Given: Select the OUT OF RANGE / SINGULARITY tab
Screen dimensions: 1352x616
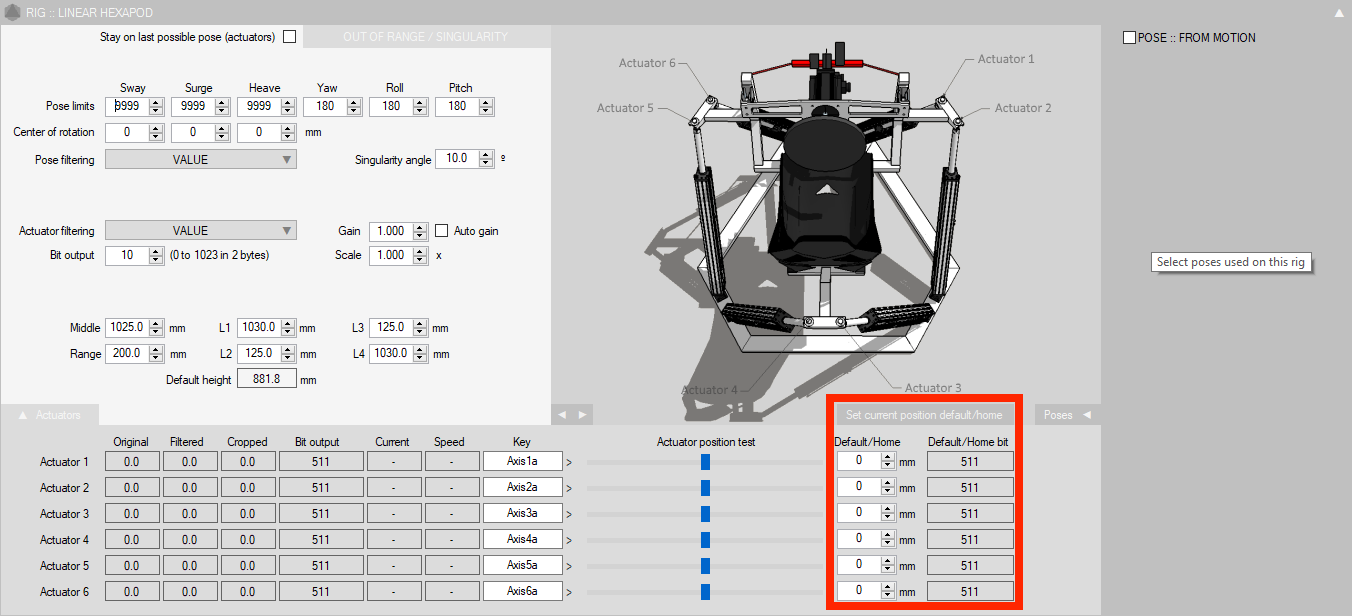Looking at the screenshot, I should (425, 37).
